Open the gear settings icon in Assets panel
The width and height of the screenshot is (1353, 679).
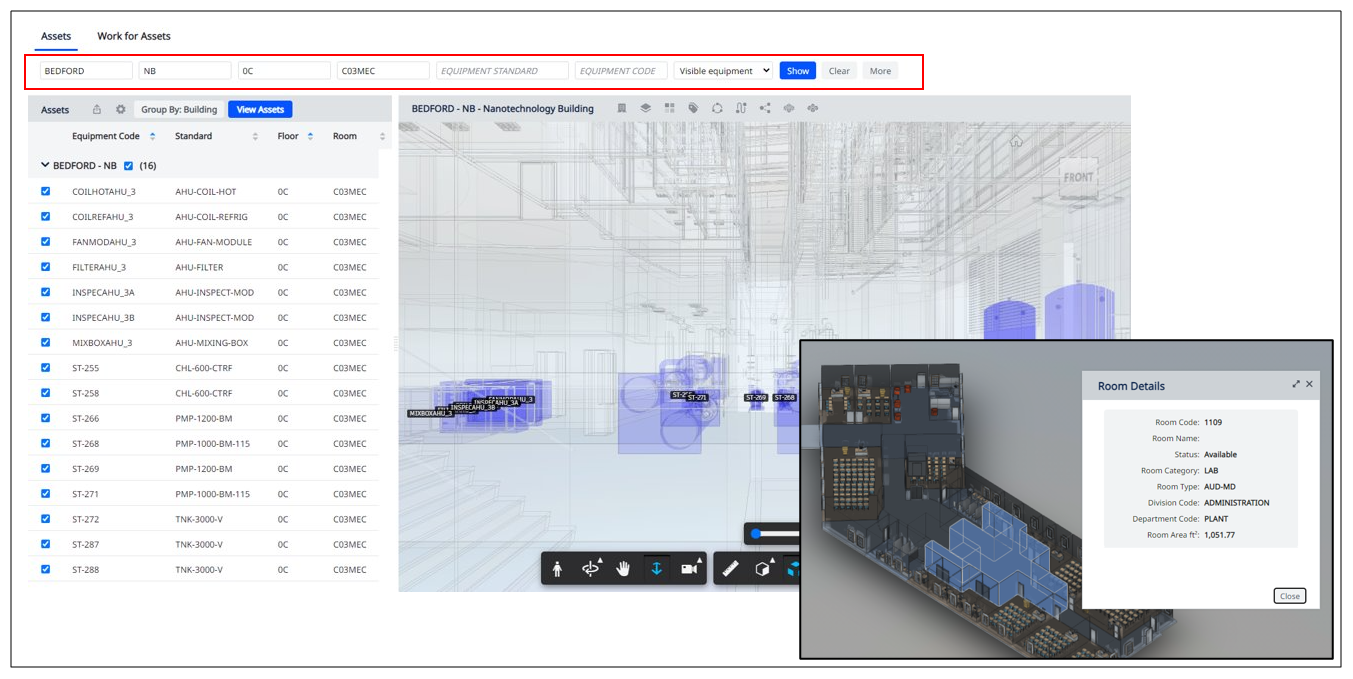(120, 110)
